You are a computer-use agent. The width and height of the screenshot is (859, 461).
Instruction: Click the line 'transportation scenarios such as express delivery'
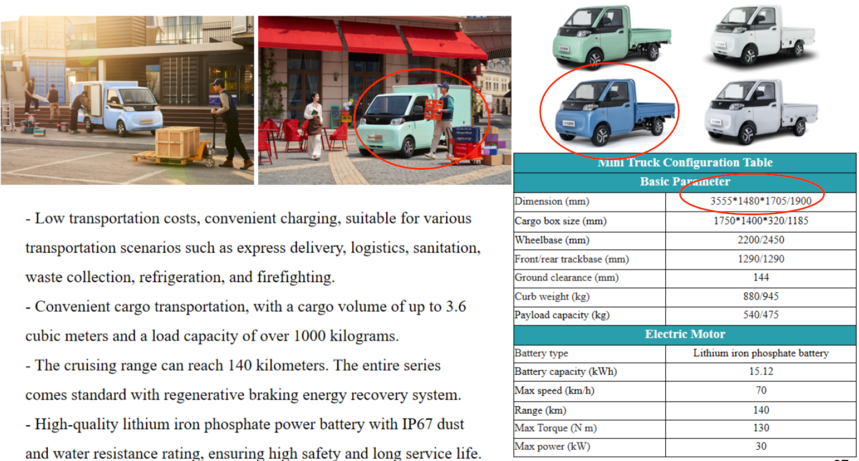[x=253, y=248]
